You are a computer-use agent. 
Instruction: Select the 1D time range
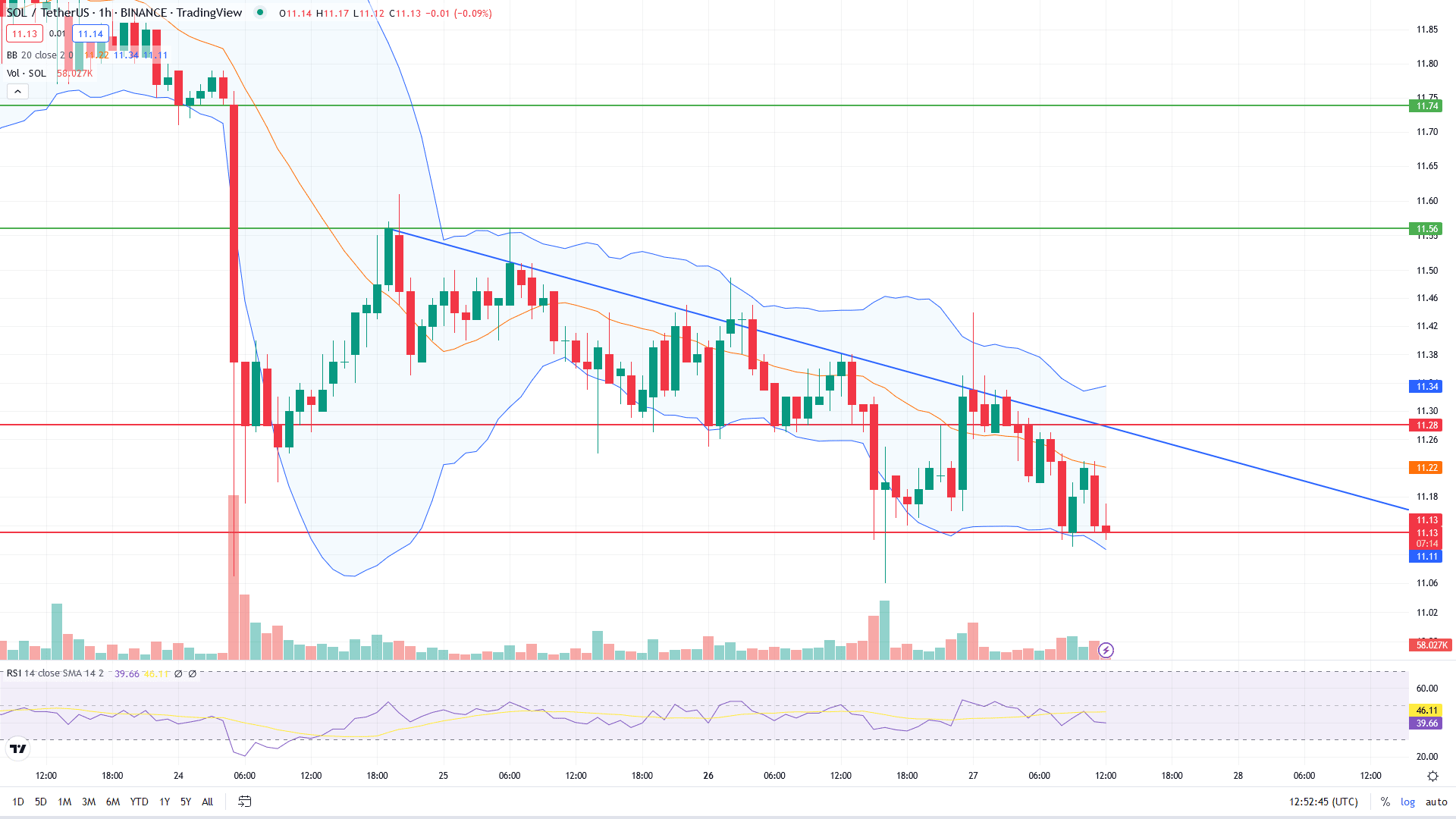[18, 802]
